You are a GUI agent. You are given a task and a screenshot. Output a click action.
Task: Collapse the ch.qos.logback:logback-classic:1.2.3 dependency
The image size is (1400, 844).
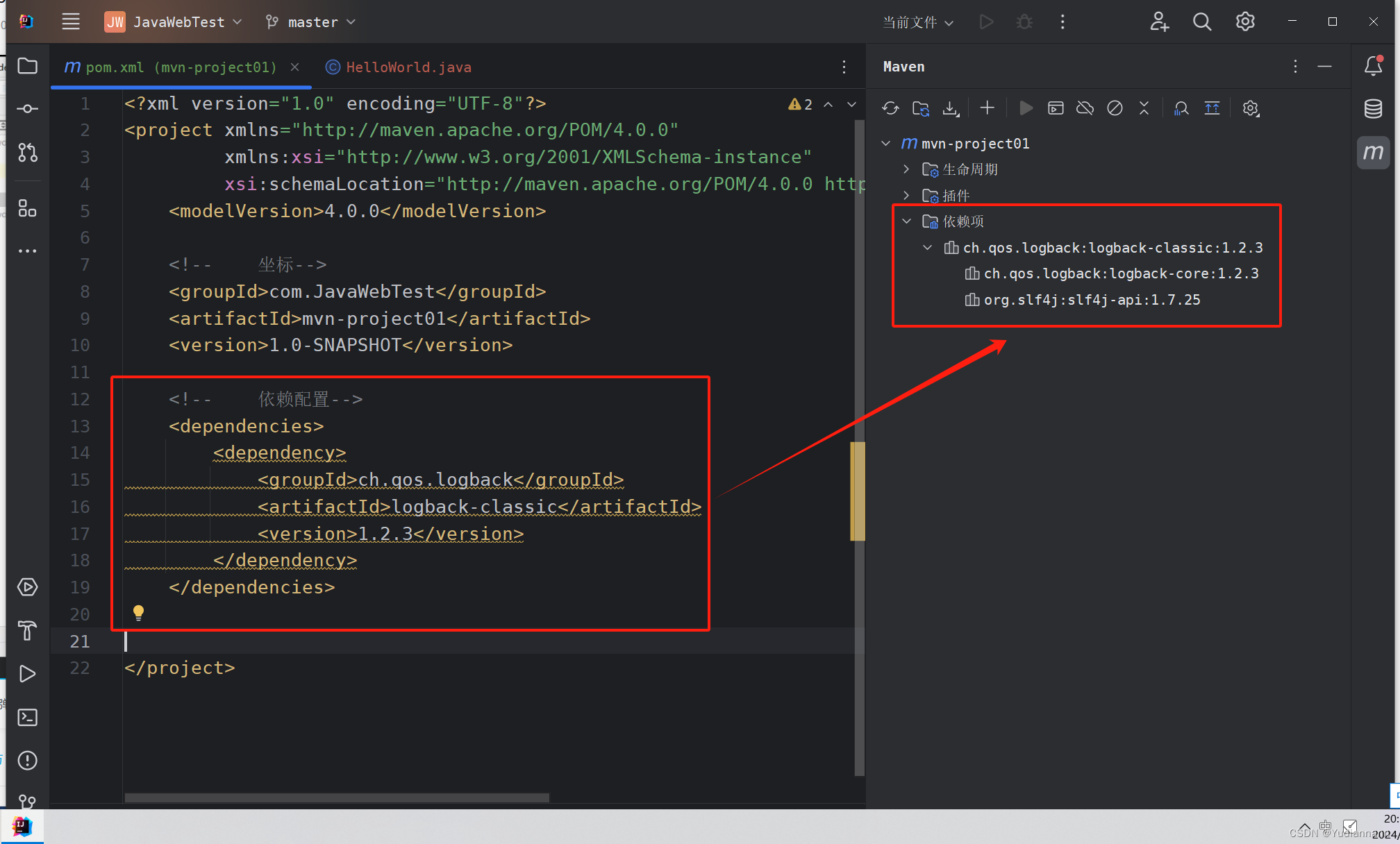tap(927, 247)
